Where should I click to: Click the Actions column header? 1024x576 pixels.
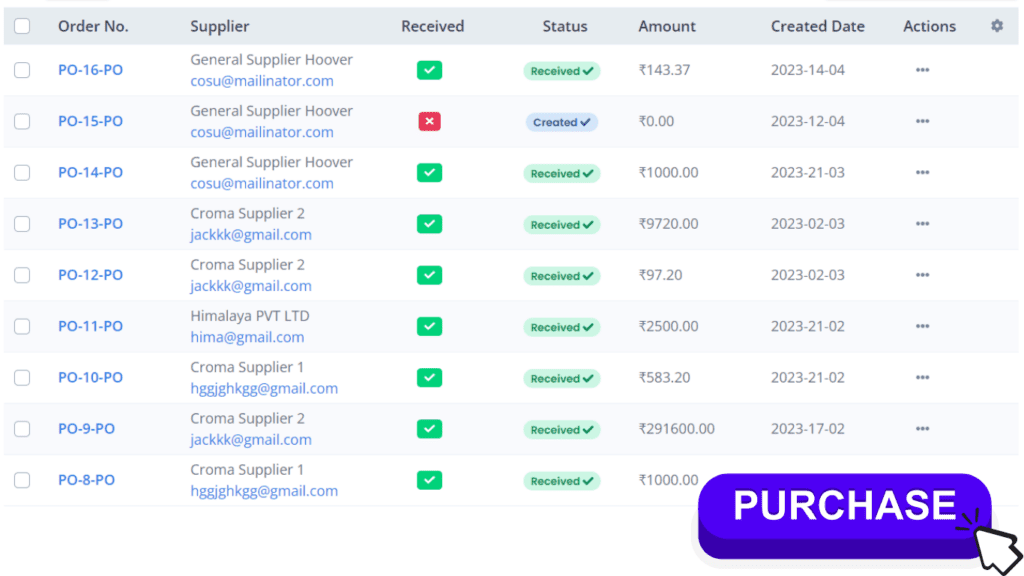pos(929,26)
